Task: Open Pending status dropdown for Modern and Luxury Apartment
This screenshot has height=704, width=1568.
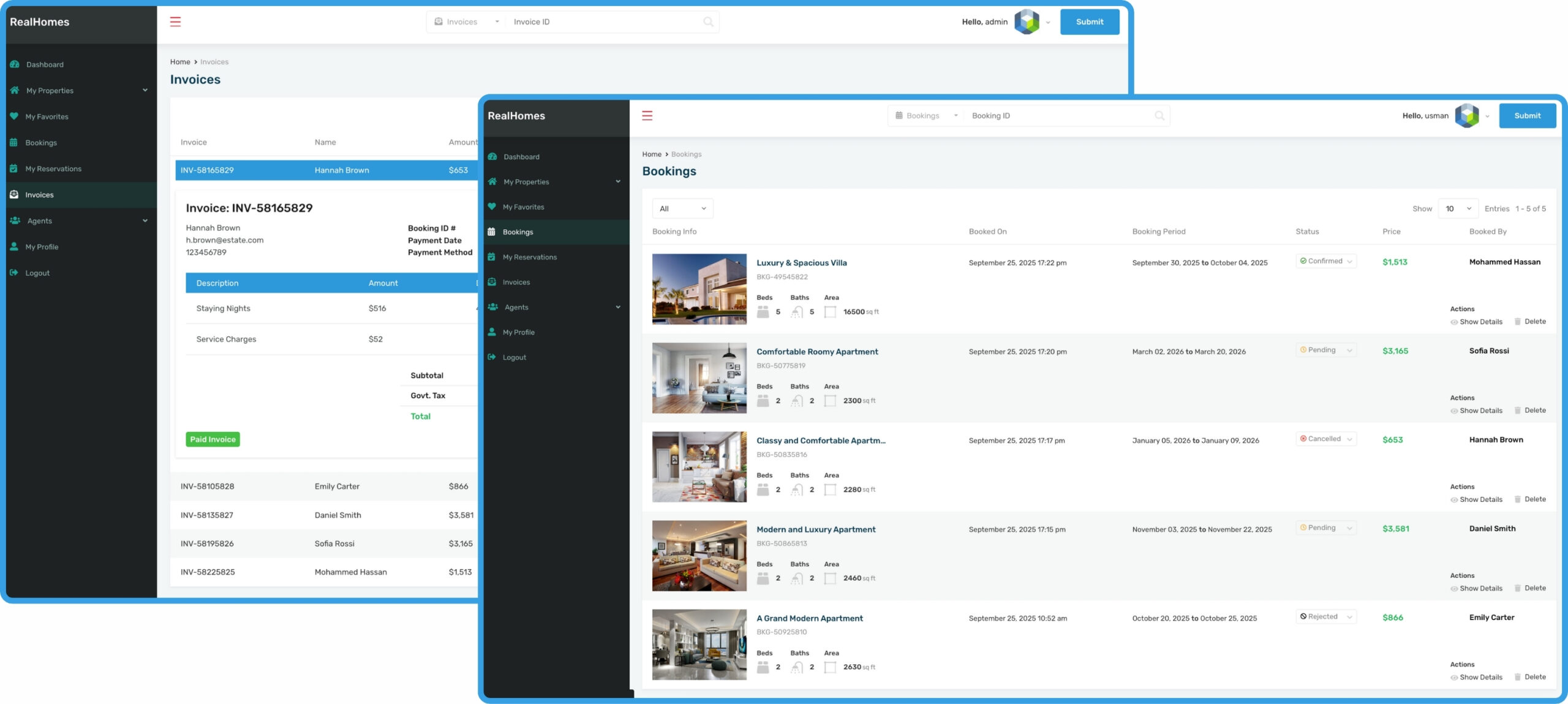Action: point(1326,528)
